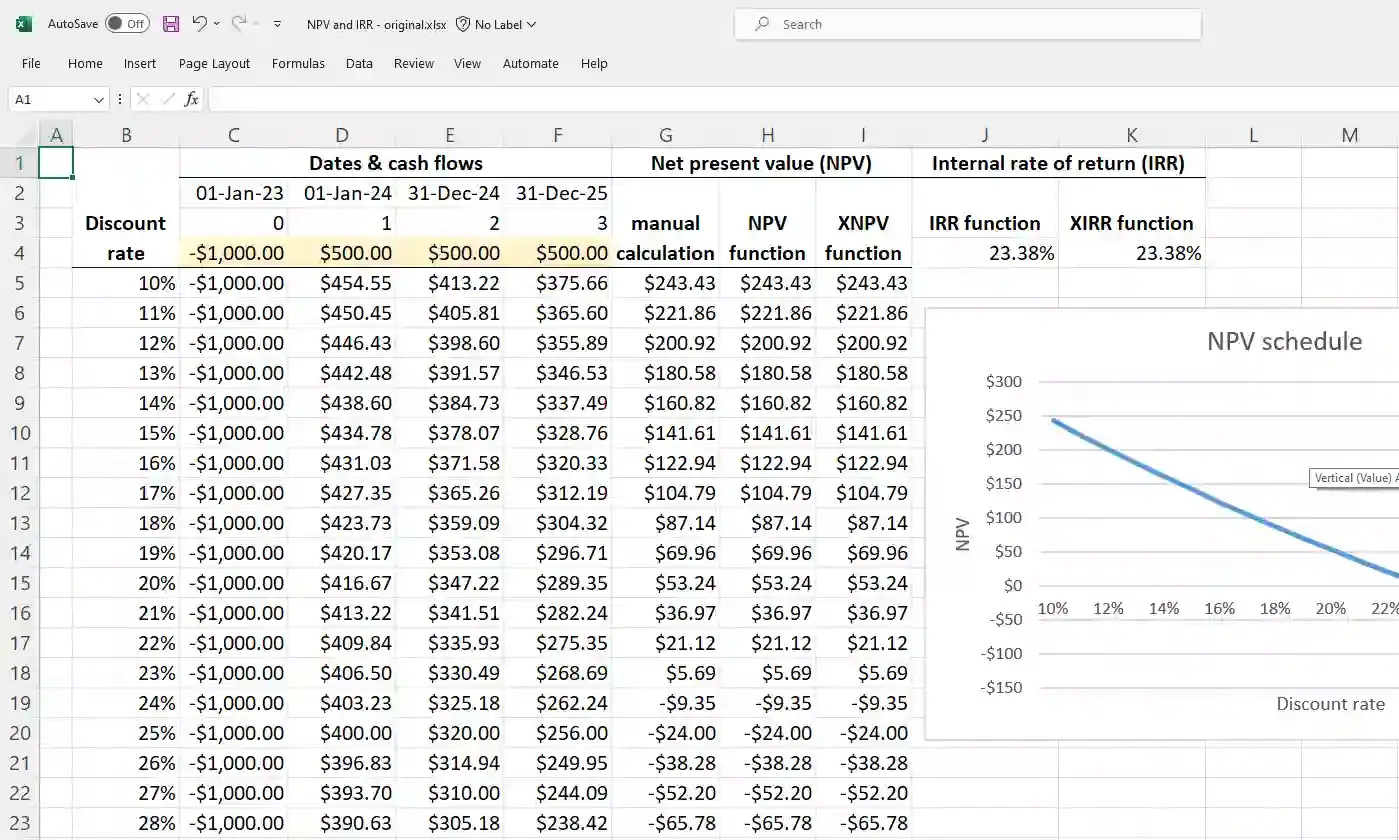Click the Enter checkmark icon near the formula bar

click(167, 99)
